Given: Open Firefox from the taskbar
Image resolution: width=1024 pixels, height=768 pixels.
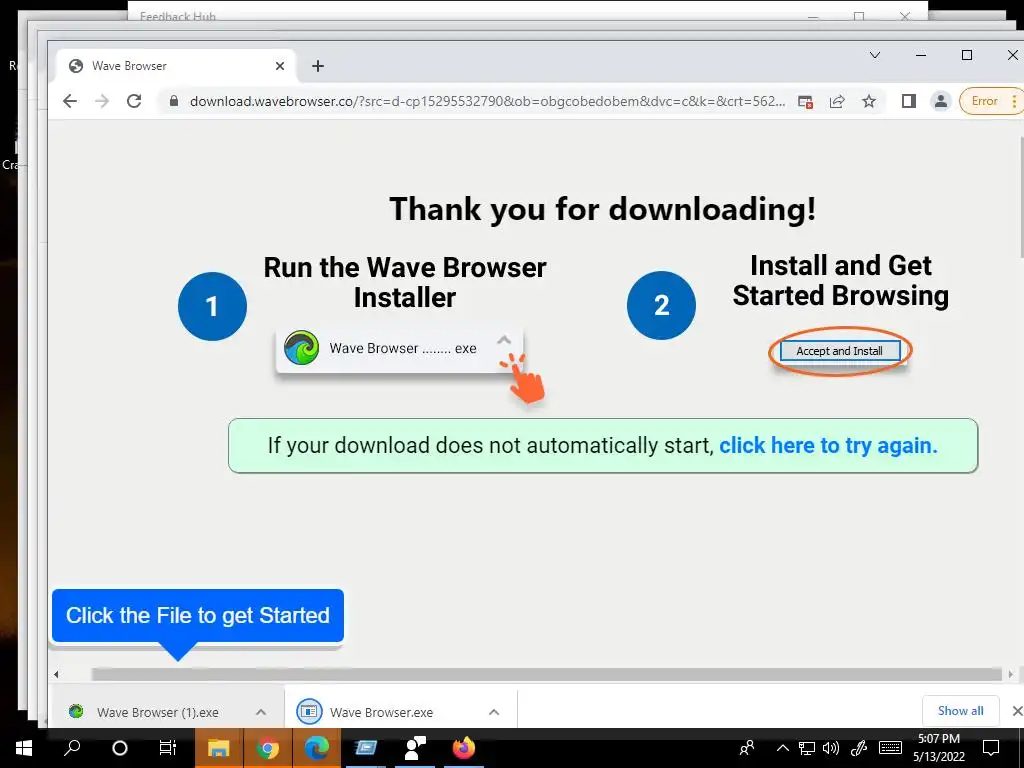Looking at the screenshot, I should [464, 748].
